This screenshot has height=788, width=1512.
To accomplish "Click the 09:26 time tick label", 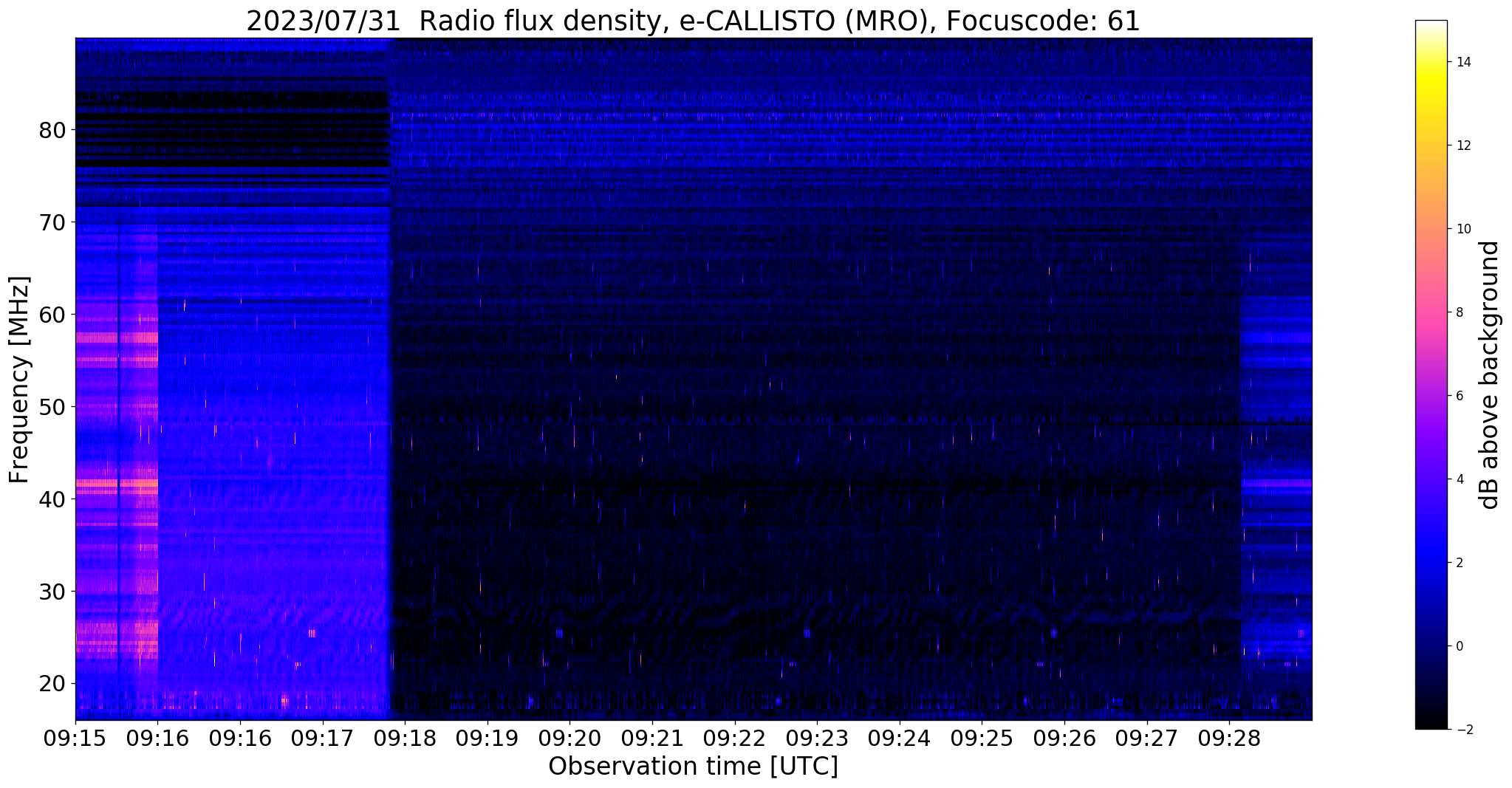I will 1064,738.
